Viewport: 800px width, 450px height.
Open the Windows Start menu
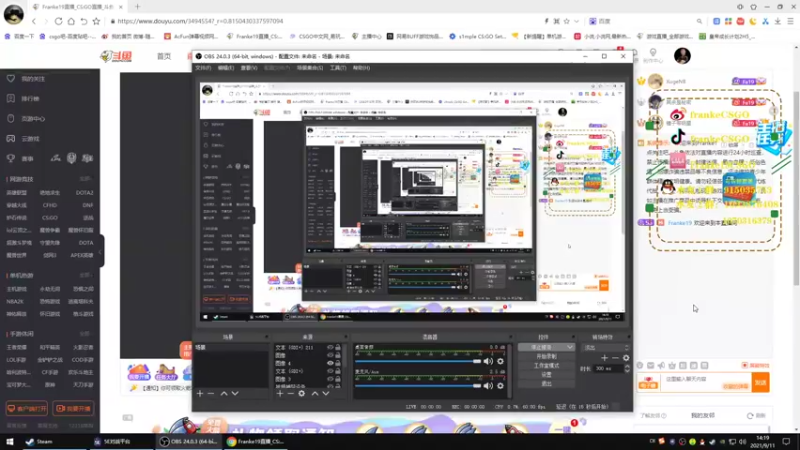coord(10,442)
